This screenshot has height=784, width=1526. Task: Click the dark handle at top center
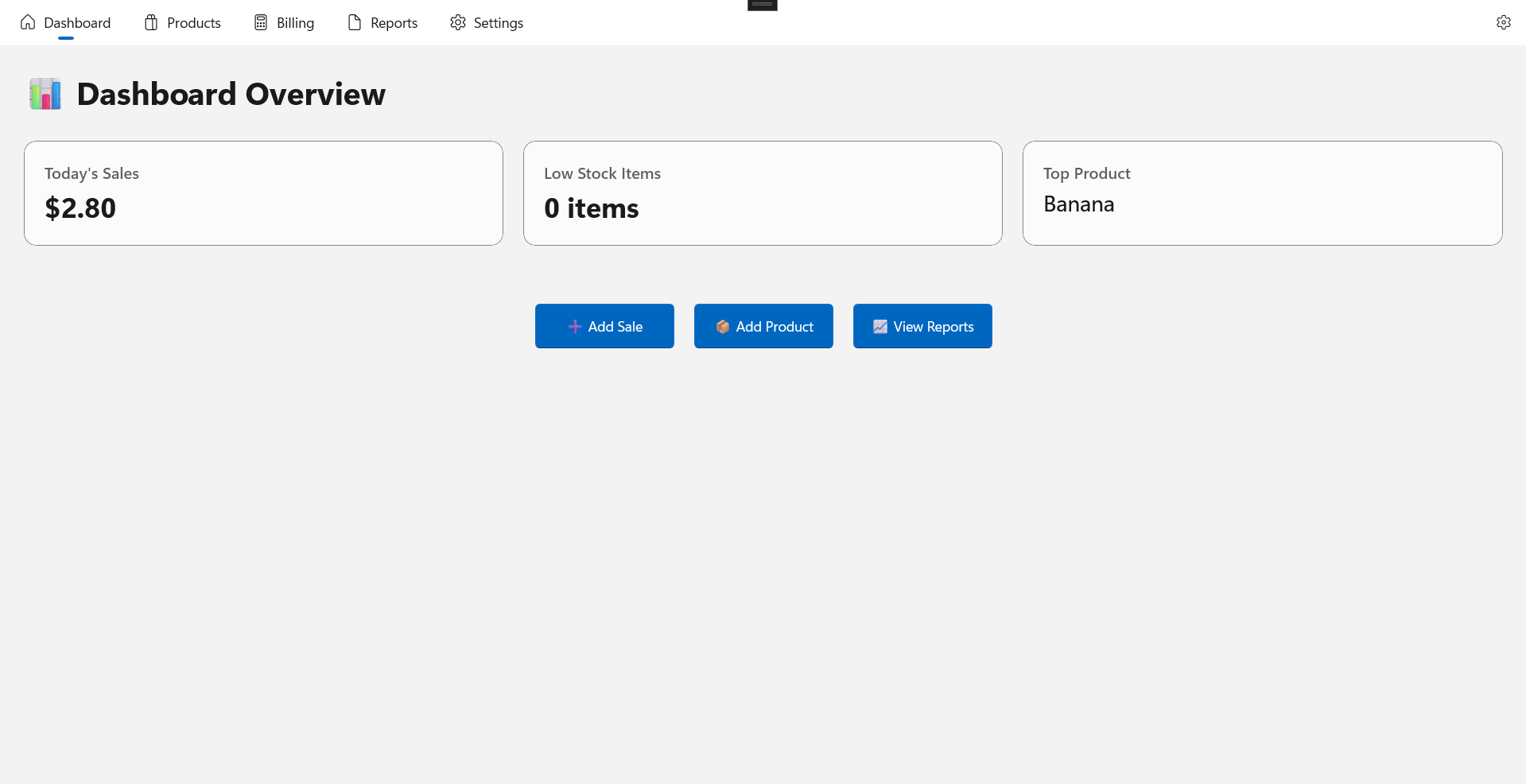763,5
